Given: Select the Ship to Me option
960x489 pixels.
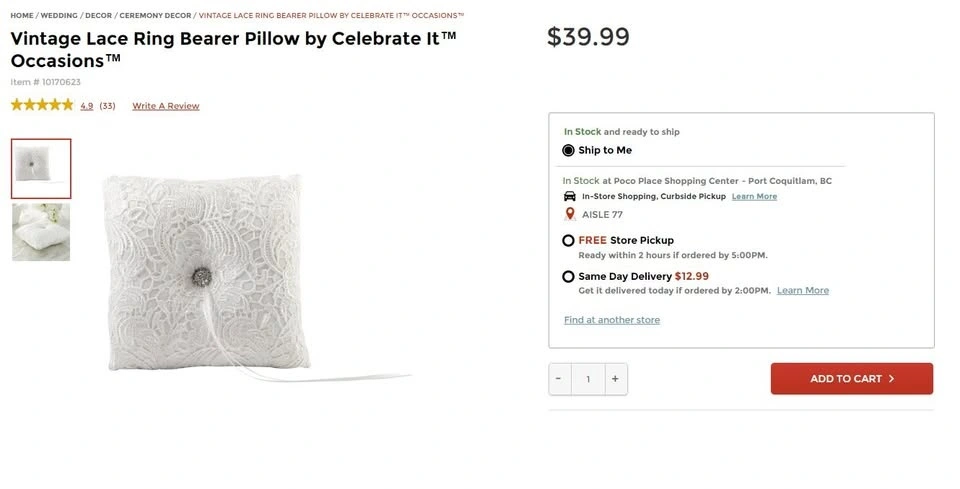Looking at the screenshot, I should [568, 151].
